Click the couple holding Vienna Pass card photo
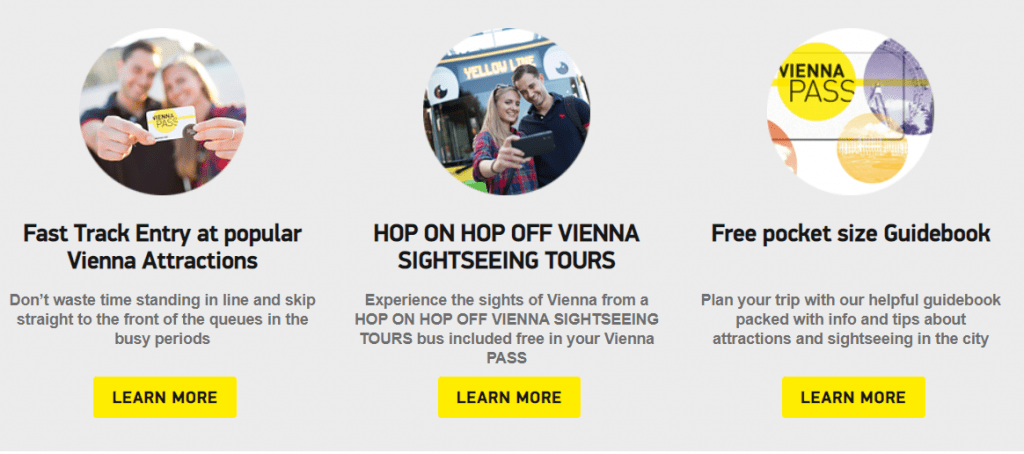 [x=163, y=112]
